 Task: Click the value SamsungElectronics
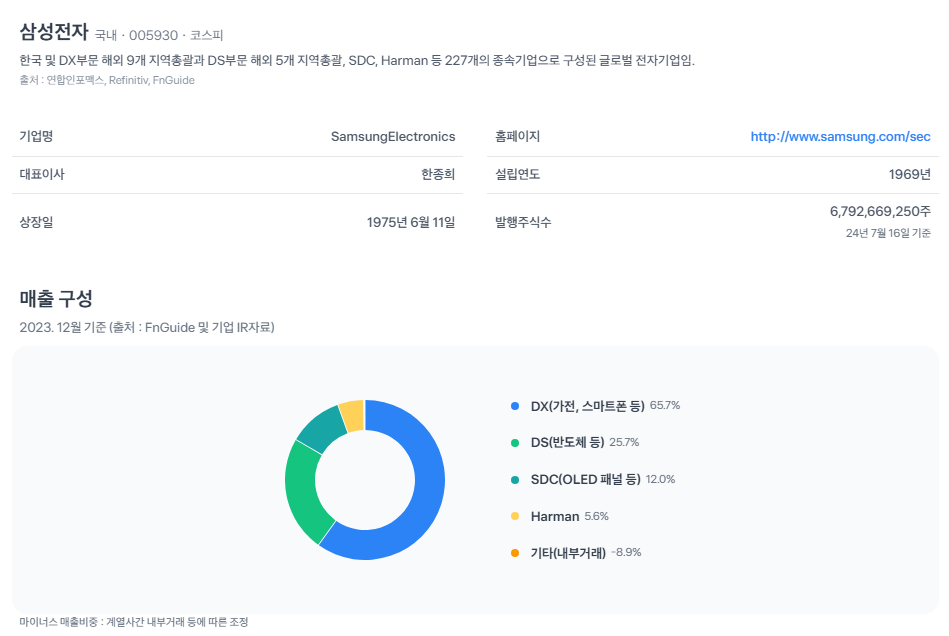(393, 137)
